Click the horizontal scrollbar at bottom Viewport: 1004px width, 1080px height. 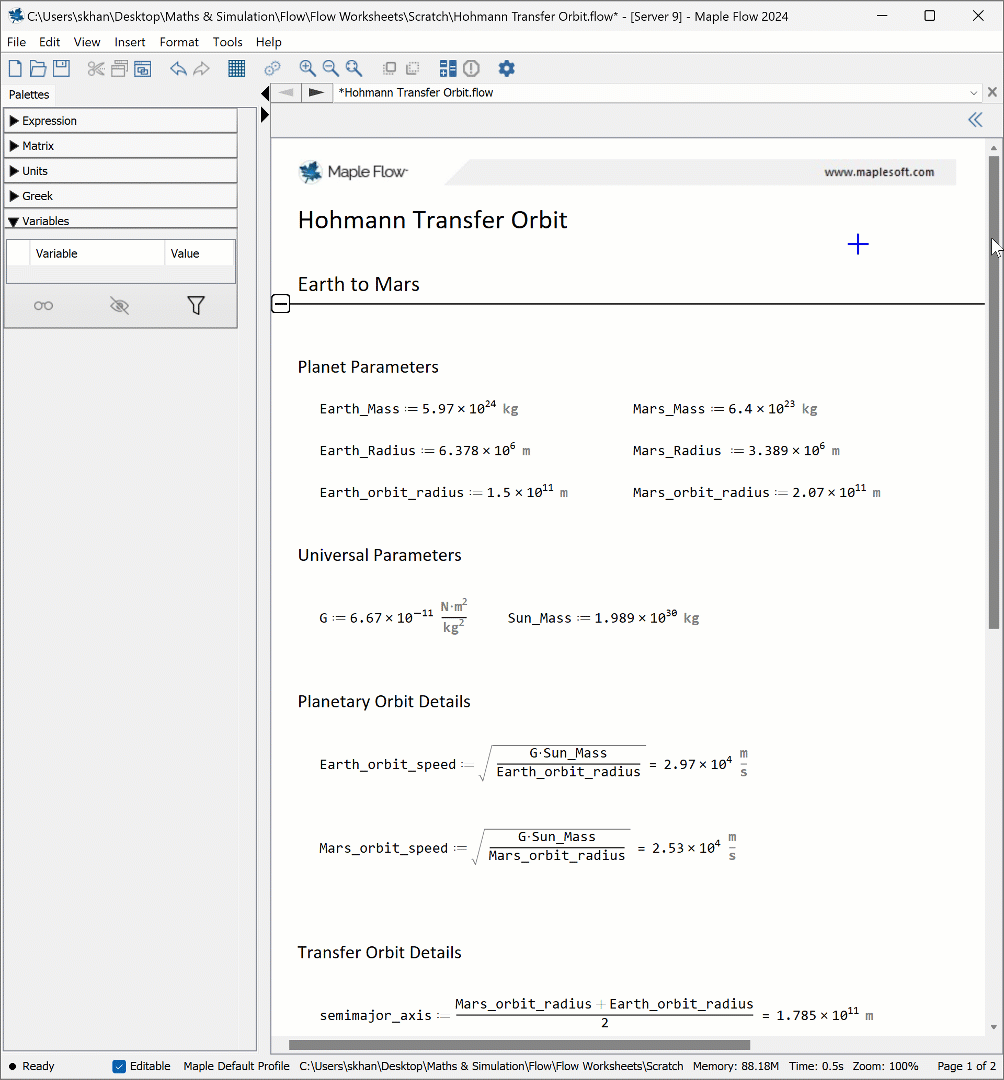[519, 1045]
